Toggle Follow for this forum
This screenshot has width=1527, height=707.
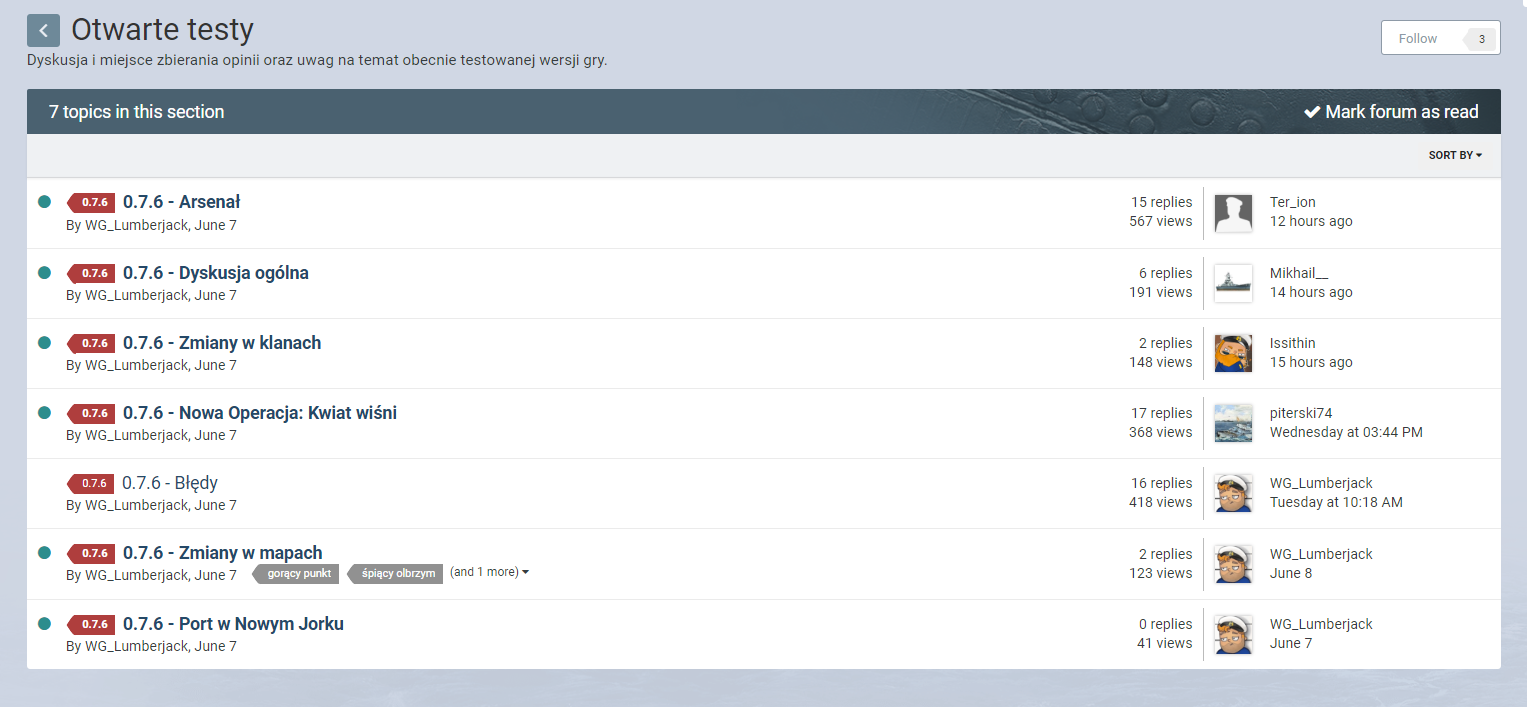pos(1418,38)
